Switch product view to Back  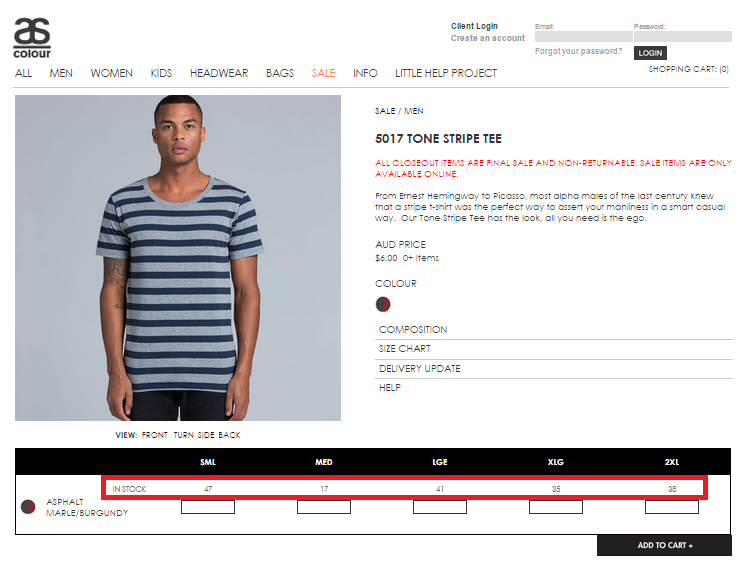[x=229, y=435]
